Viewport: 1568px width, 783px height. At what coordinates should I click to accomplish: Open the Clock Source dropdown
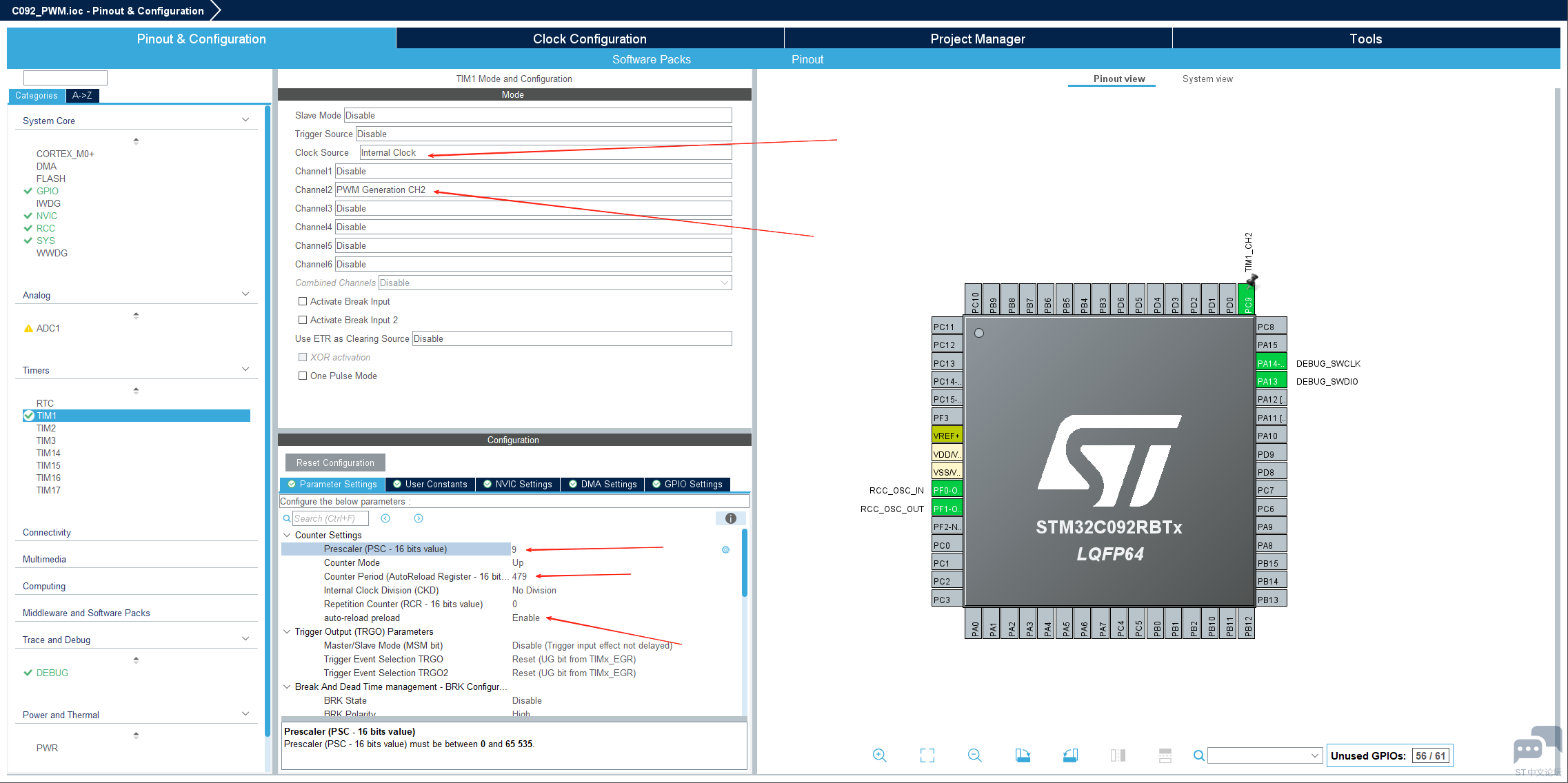[545, 152]
